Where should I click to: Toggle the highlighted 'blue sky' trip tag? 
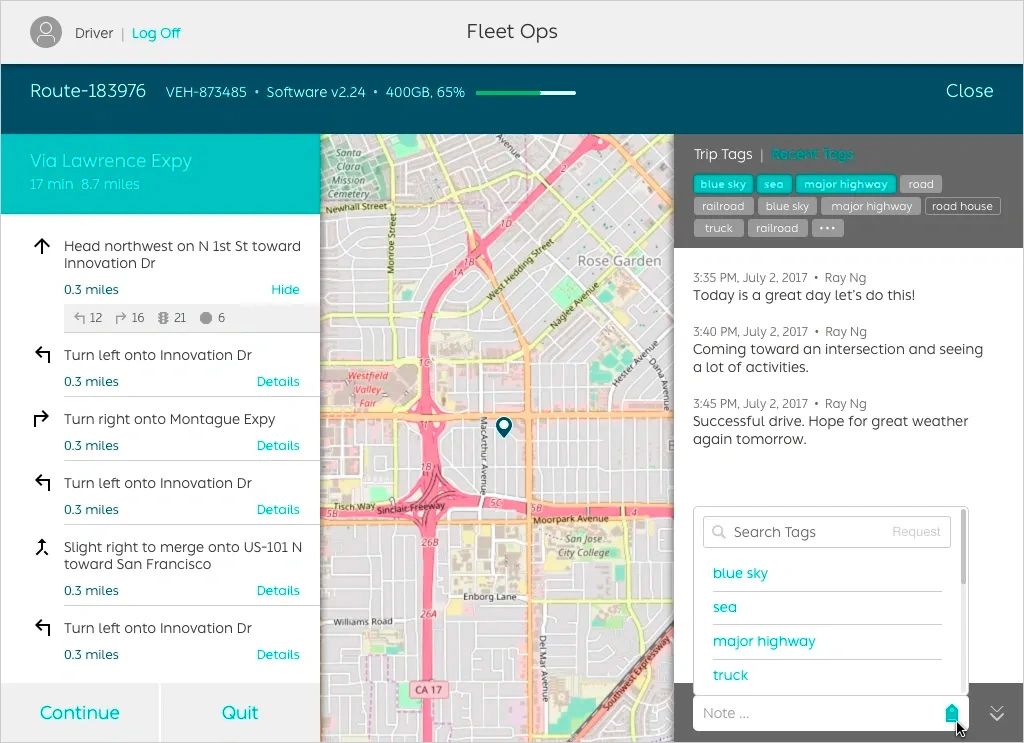tap(723, 184)
